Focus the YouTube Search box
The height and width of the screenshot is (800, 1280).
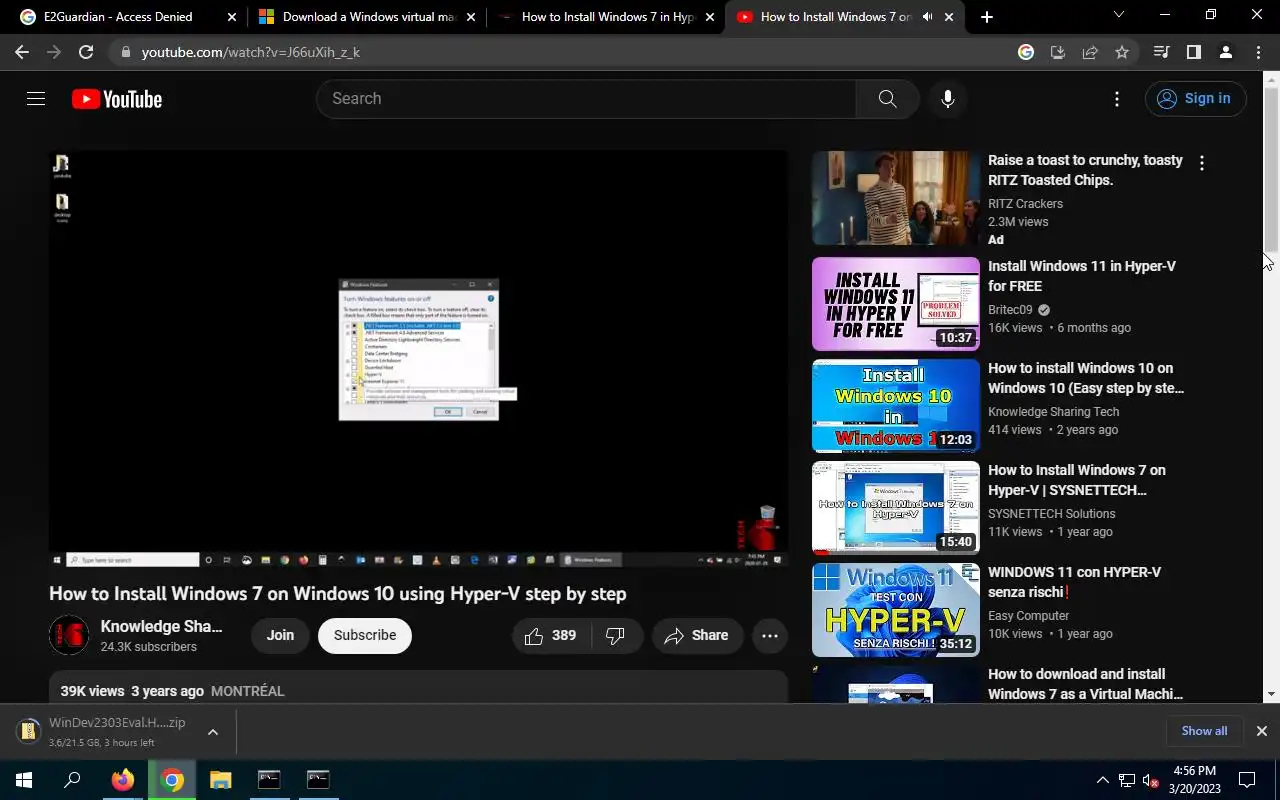click(x=586, y=99)
